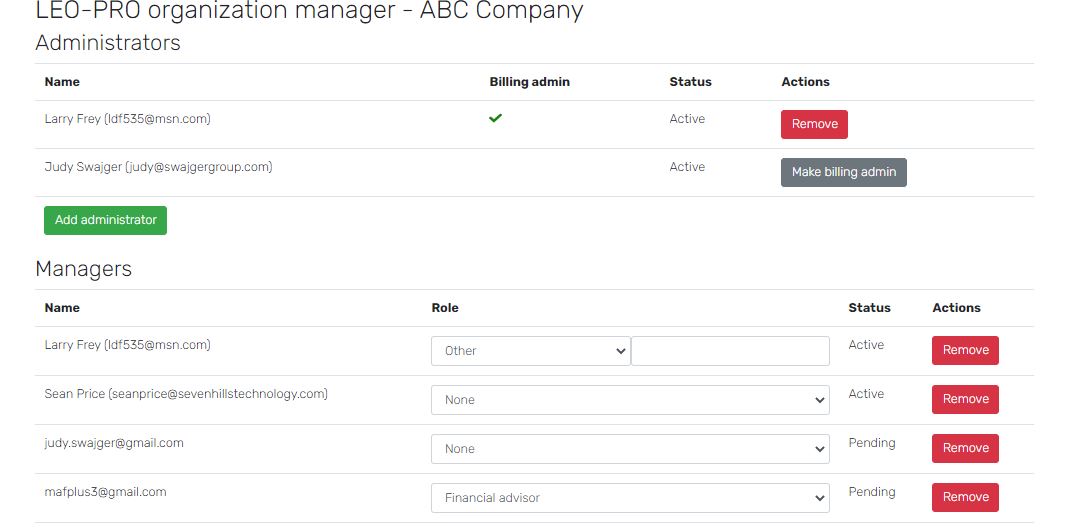
Task: Focus the custom role text field for Larry Frey
Action: point(730,351)
